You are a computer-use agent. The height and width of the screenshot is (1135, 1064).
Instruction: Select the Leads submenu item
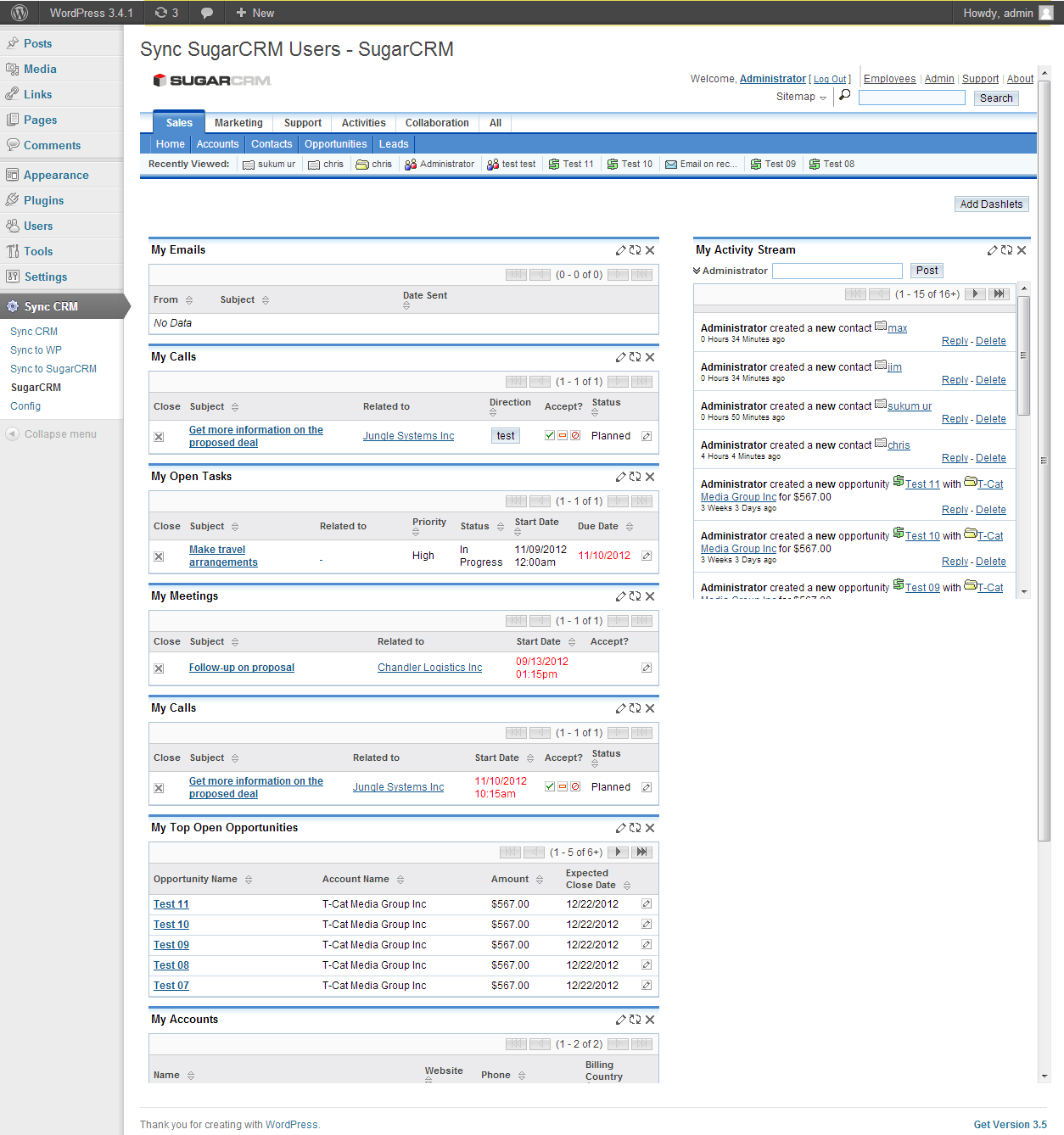tap(394, 144)
